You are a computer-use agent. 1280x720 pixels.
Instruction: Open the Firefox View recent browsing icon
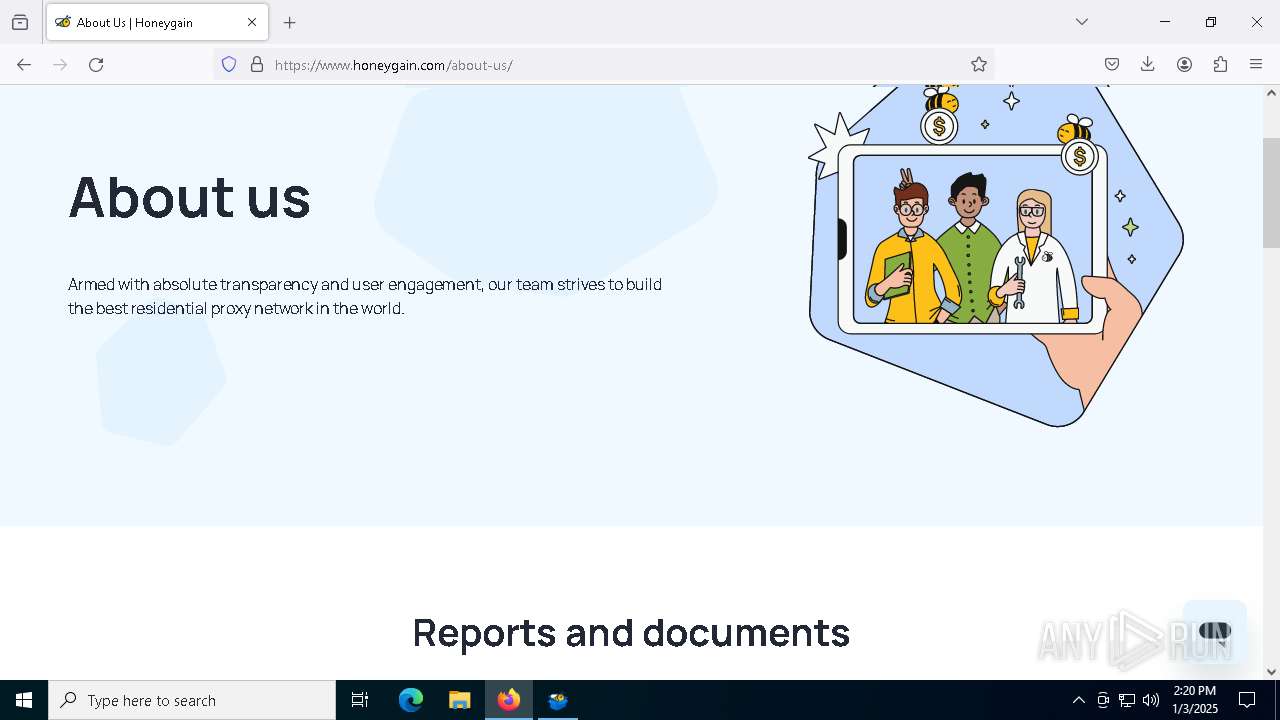[x=20, y=22]
